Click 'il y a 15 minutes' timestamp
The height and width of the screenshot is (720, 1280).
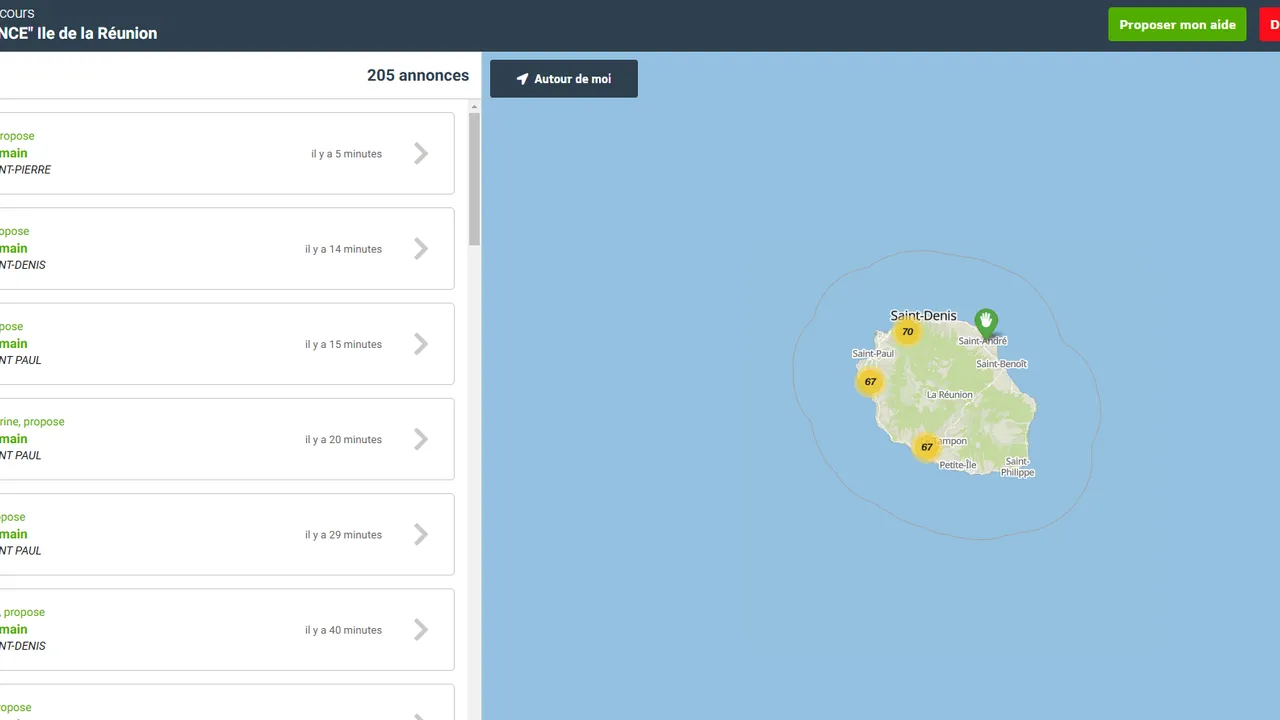pyautogui.click(x=343, y=344)
